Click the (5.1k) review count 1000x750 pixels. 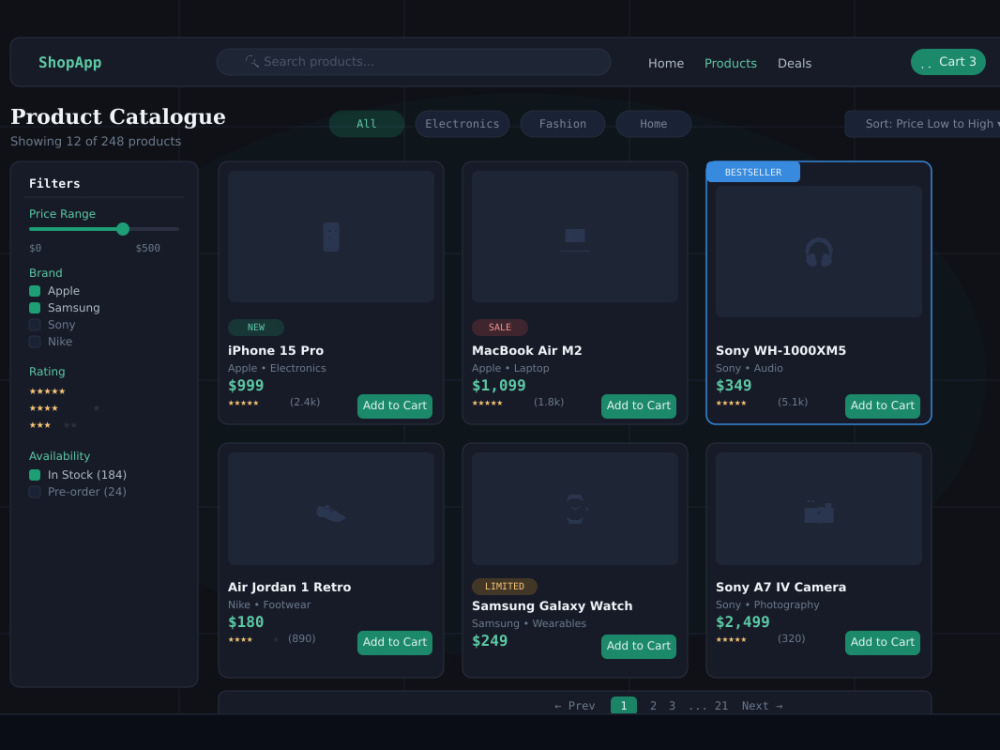793,402
